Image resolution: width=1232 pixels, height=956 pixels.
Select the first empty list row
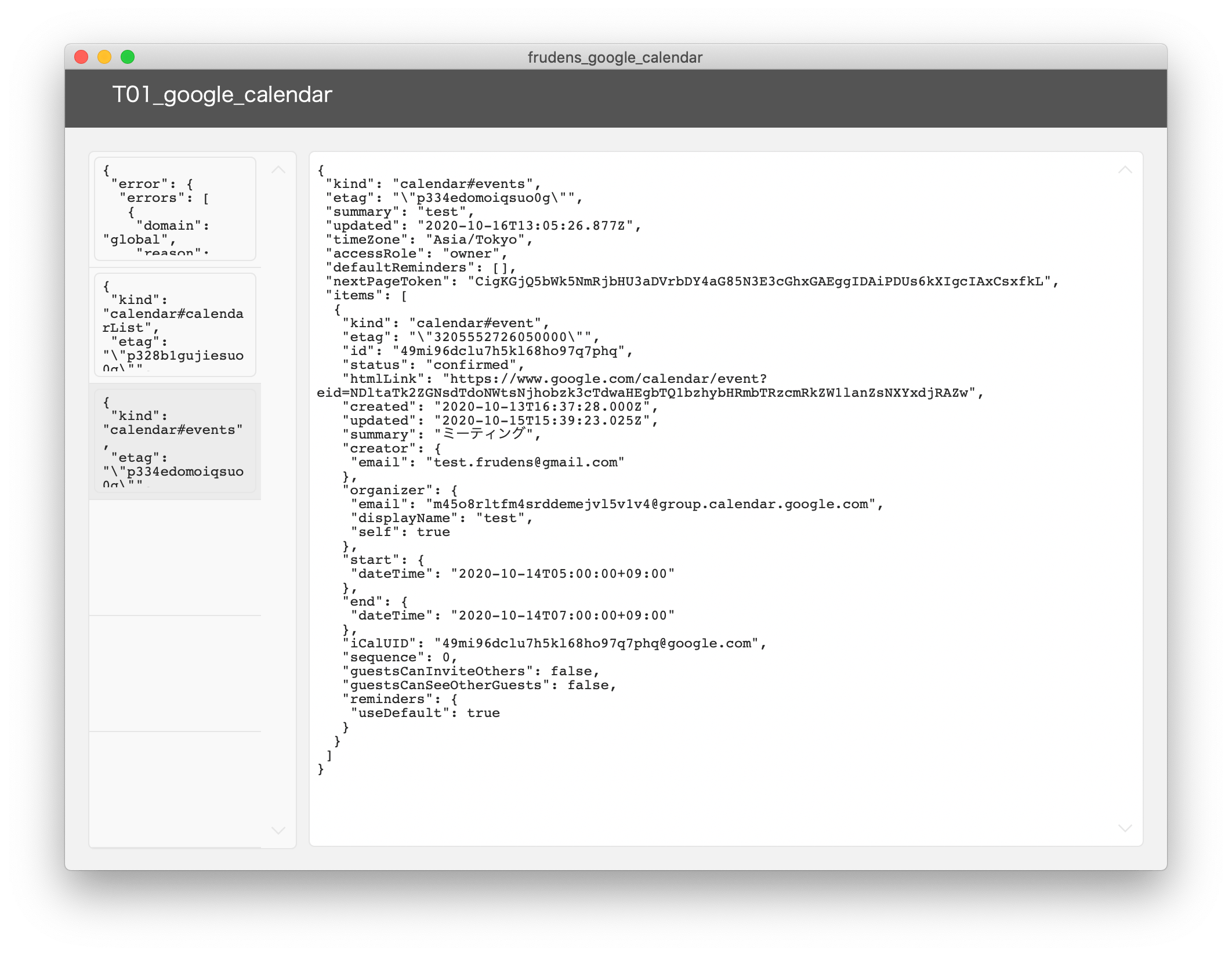pyautogui.click(x=175, y=557)
